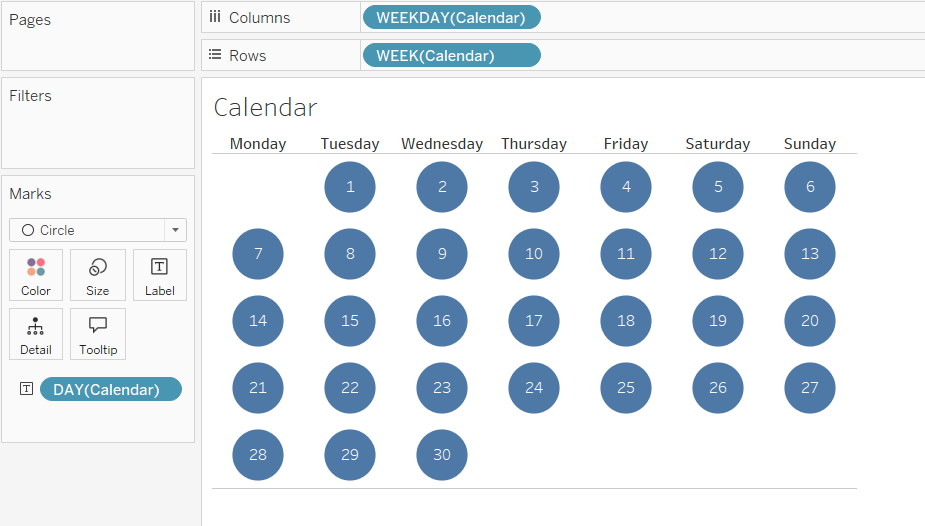Click the WEEKDAY(Calendar) pill in Columns
This screenshot has height=526, width=925.
click(x=451, y=17)
